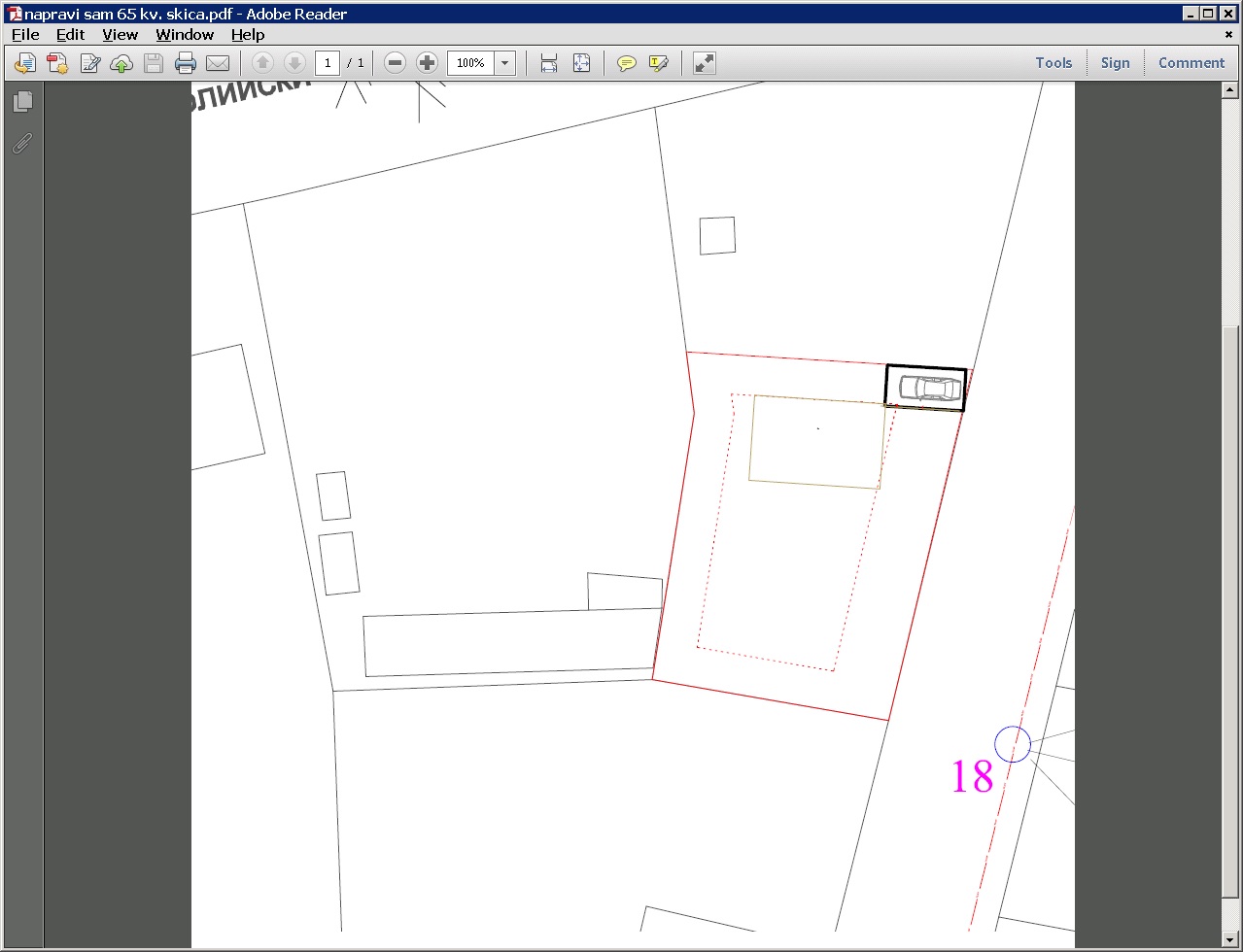Open the attachments paperclip panel

point(23,144)
